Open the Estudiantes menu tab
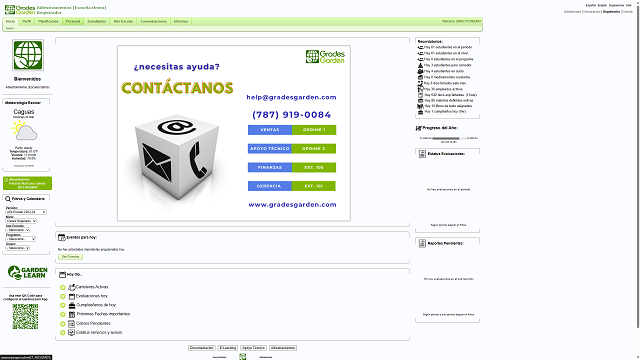640x360 pixels. click(97, 21)
